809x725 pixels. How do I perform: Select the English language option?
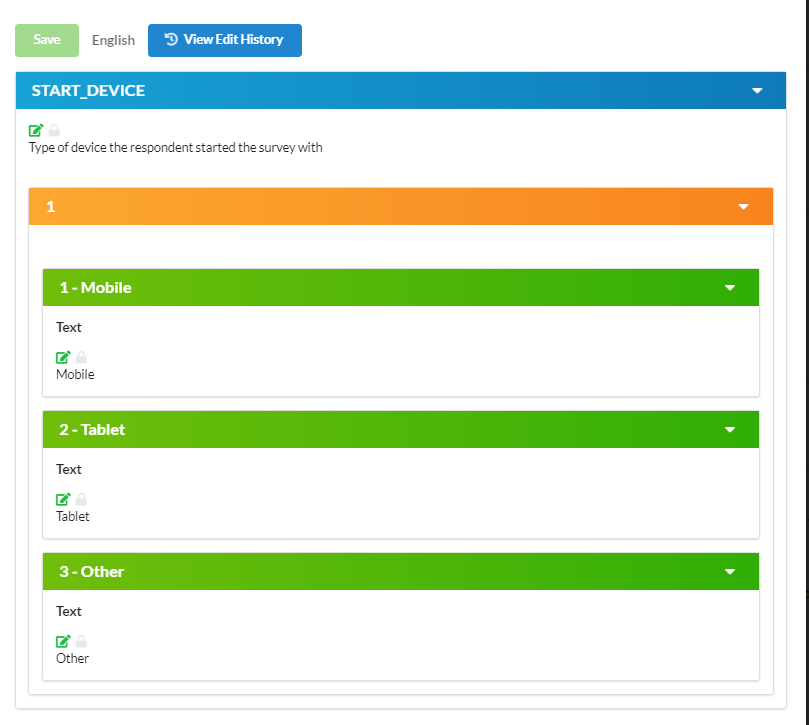pyautogui.click(x=113, y=40)
